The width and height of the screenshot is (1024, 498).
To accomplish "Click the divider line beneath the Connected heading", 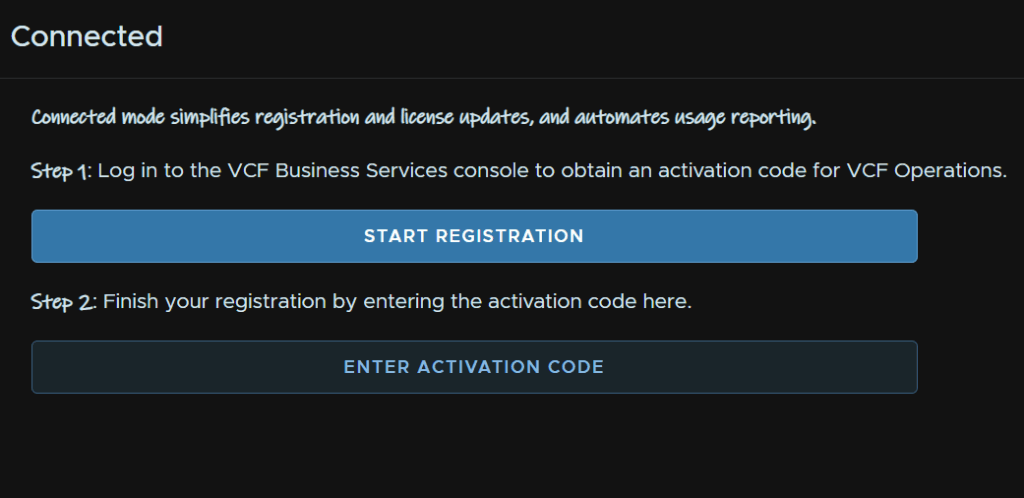I will tap(512, 78).
